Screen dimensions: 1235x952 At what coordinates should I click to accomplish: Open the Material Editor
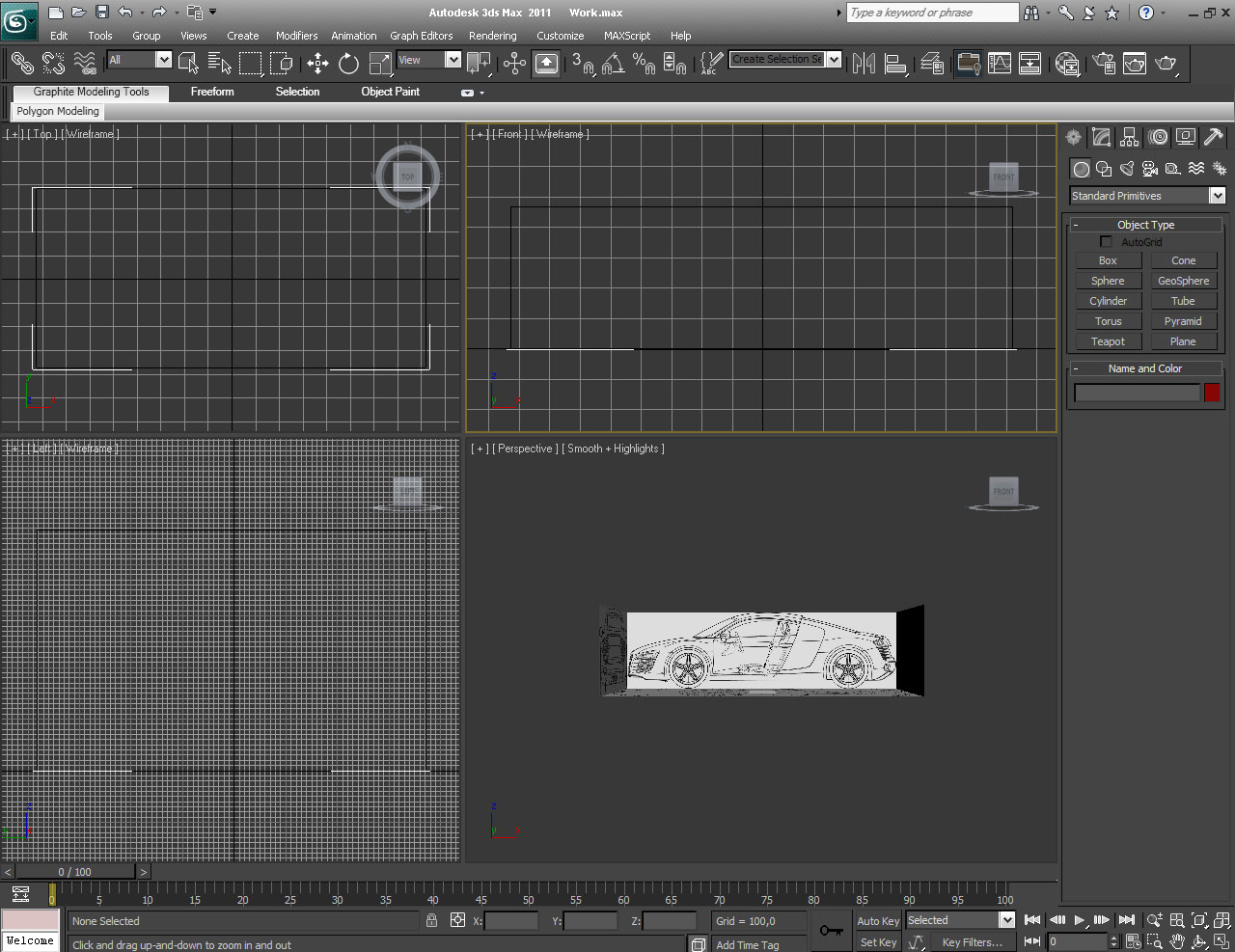click(x=1067, y=64)
